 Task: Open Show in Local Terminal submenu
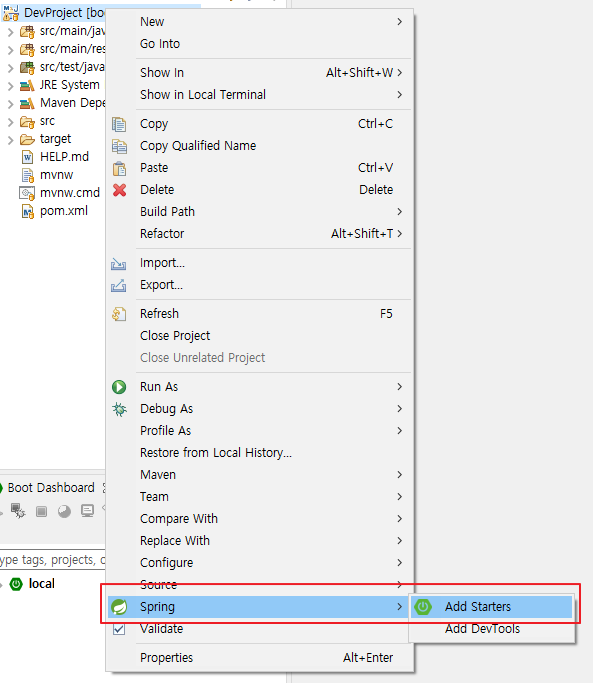(260, 95)
